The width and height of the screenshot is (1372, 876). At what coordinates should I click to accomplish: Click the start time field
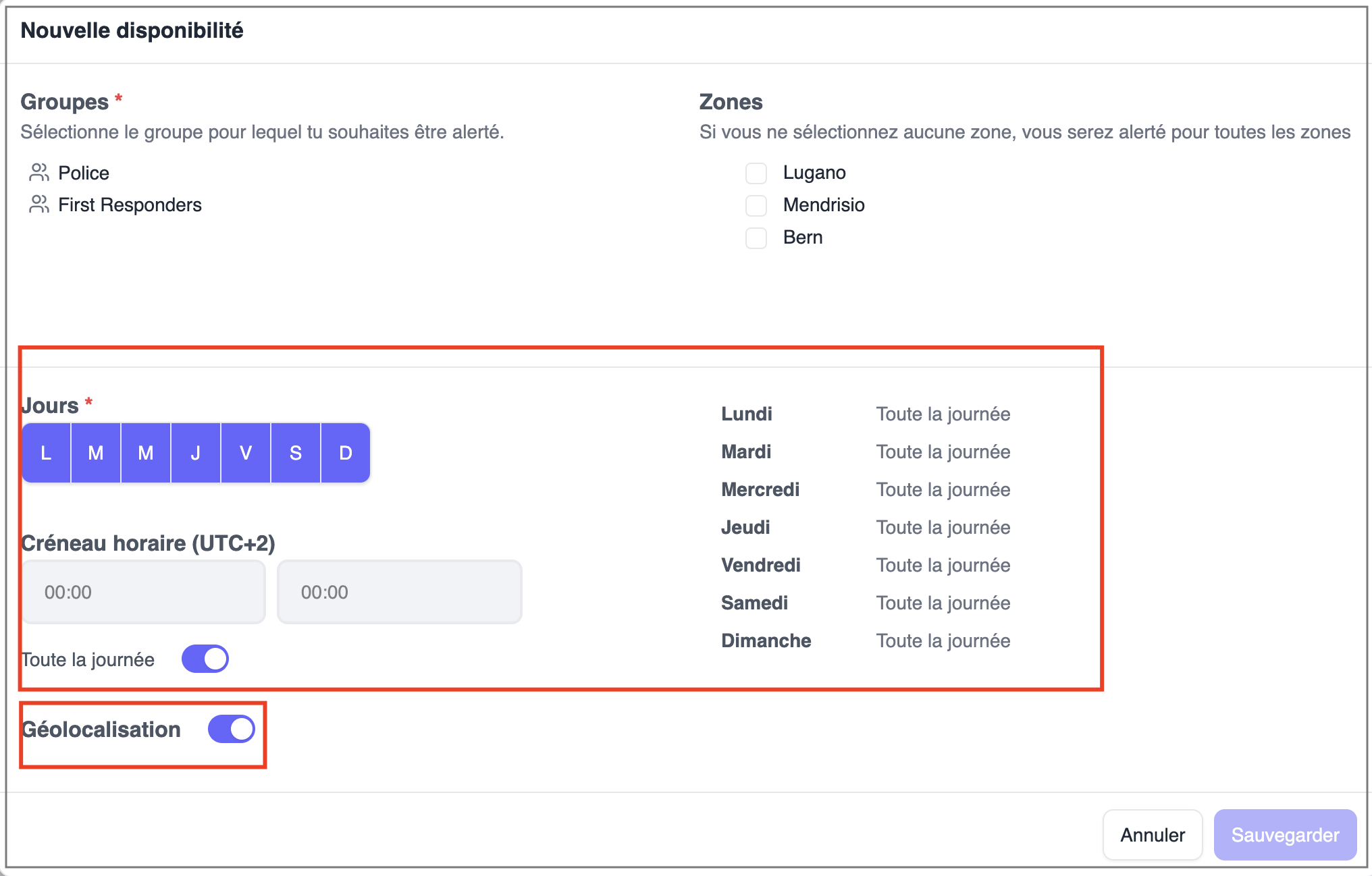point(144,592)
